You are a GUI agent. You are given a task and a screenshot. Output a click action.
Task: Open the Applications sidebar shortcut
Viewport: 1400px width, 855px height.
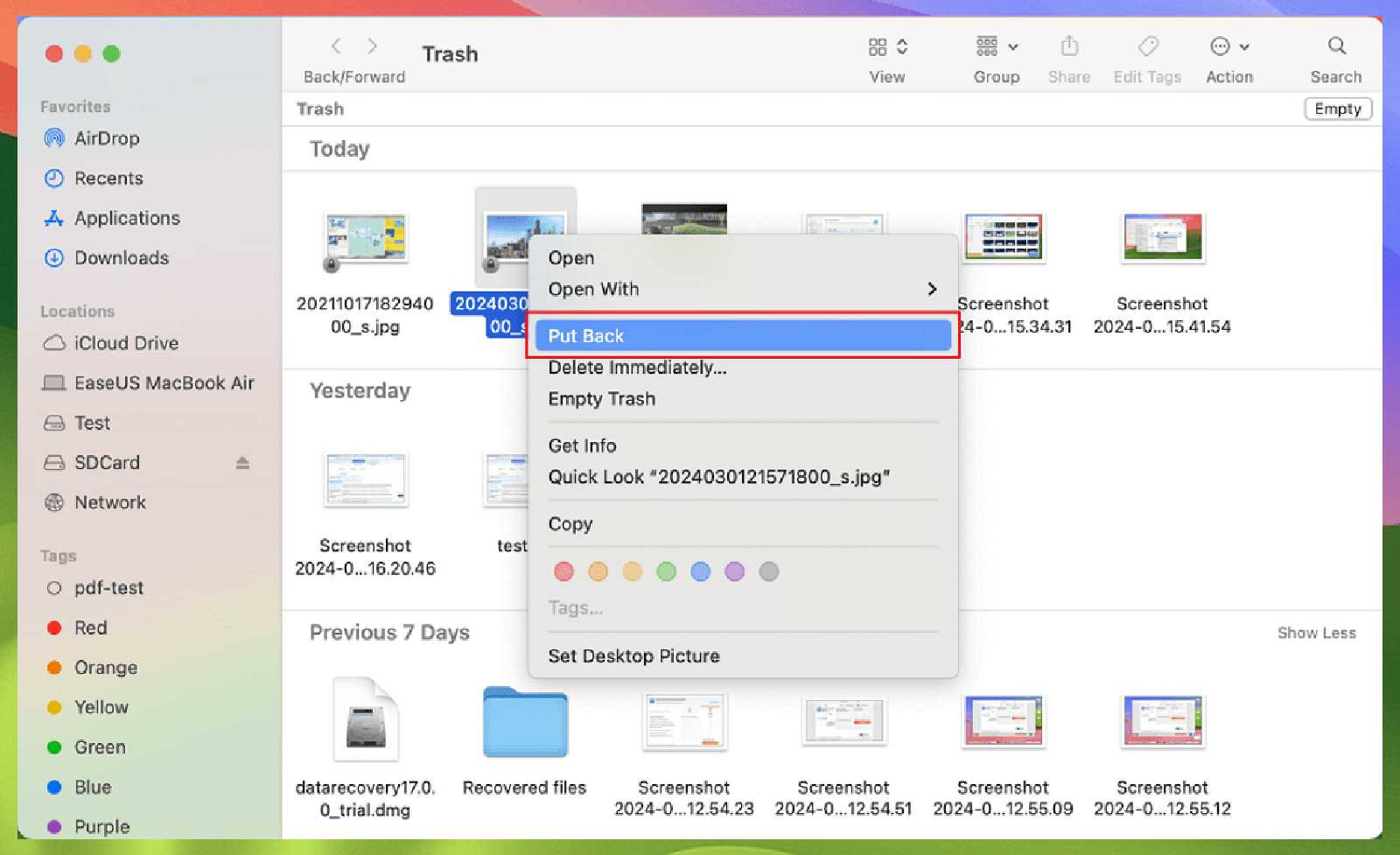click(126, 218)
